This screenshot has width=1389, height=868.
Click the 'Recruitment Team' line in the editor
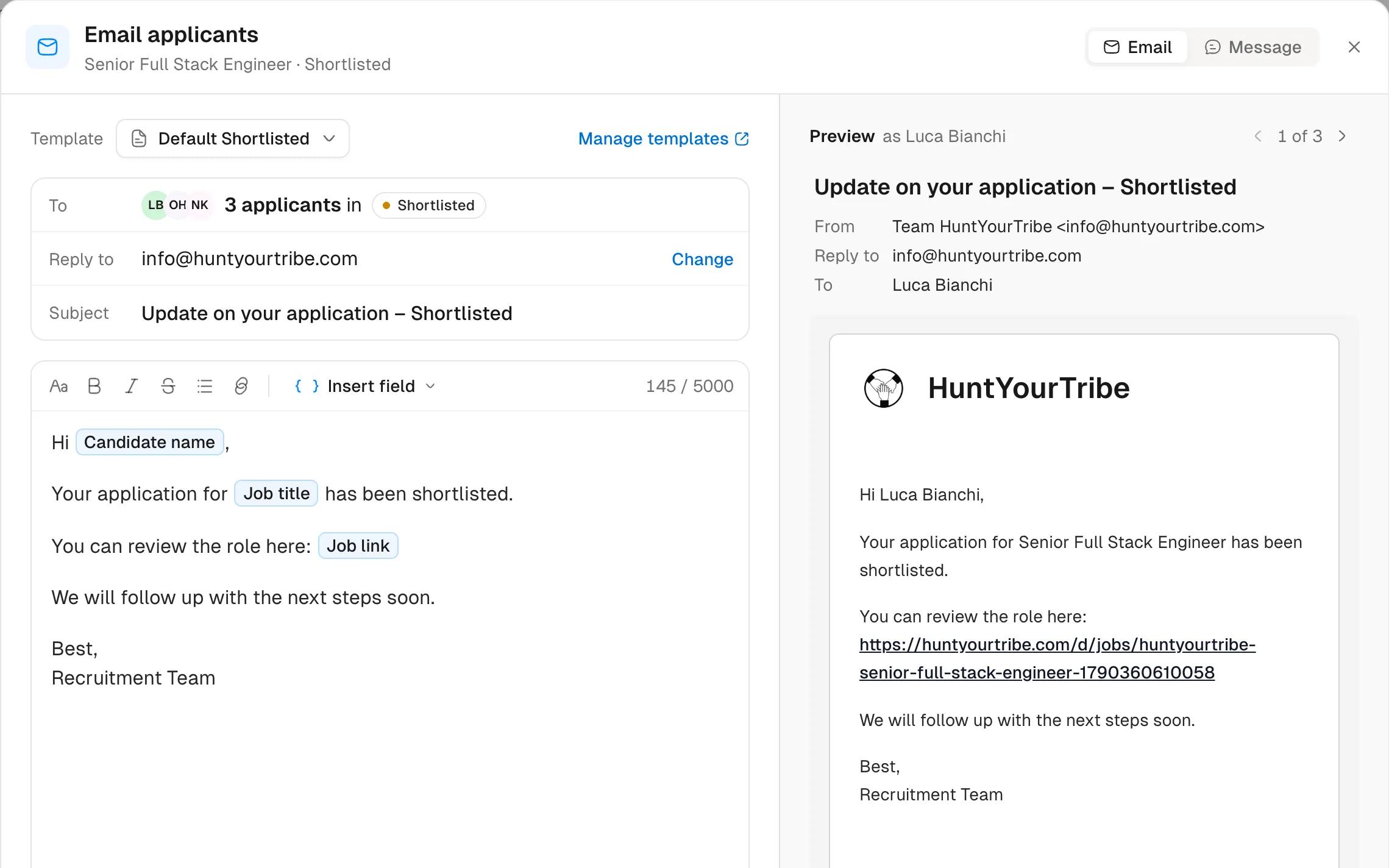[133, 678]
